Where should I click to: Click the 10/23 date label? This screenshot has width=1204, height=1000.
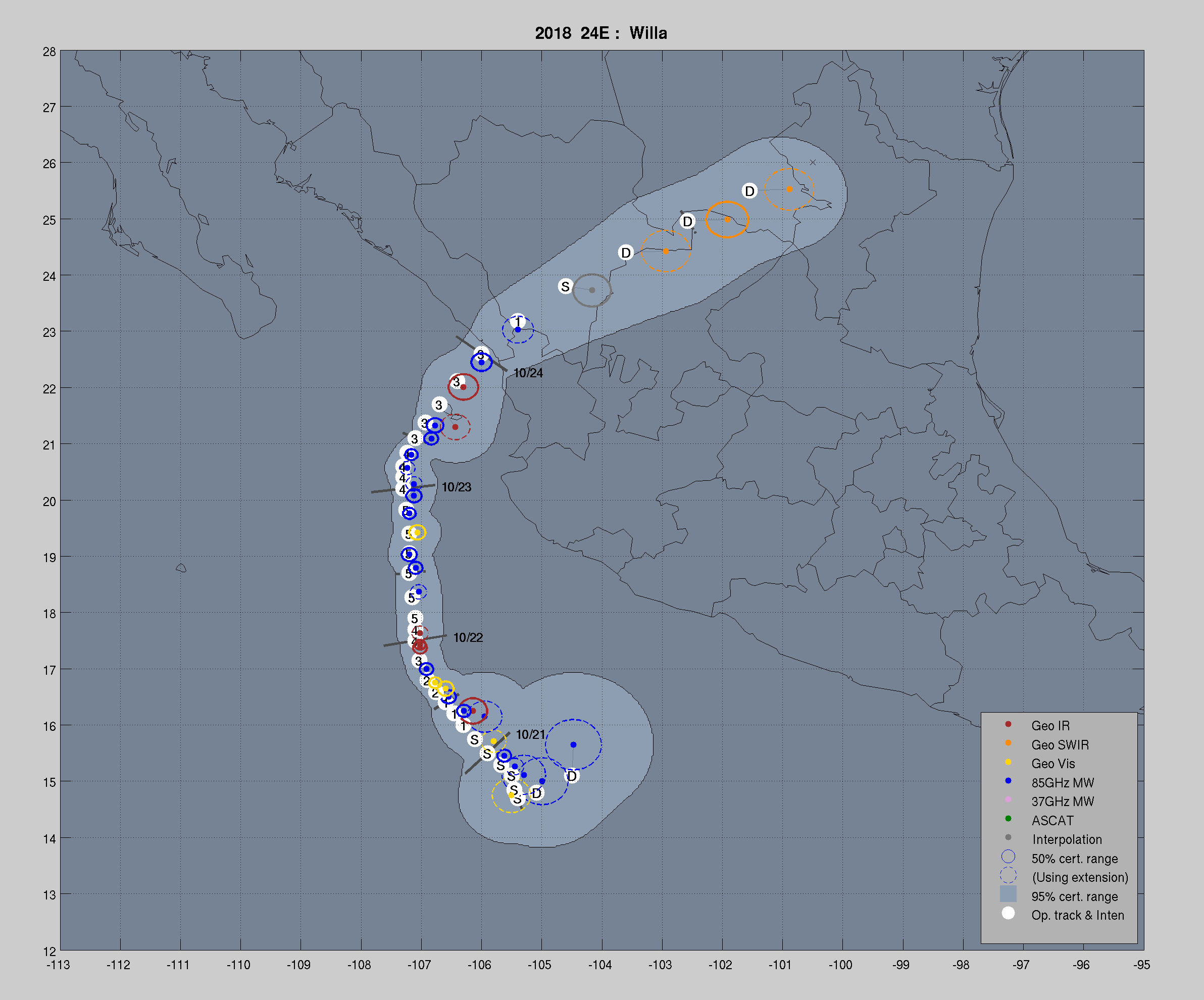pyautogui.click(x=457, y=487)
